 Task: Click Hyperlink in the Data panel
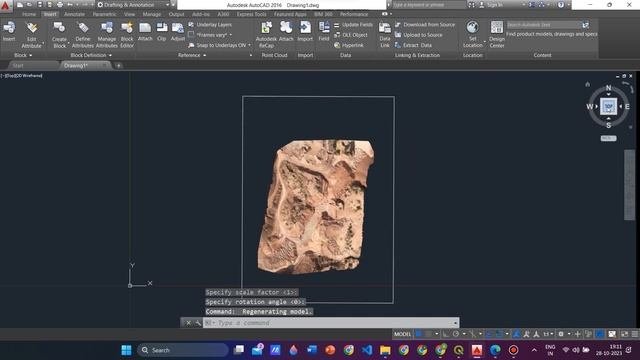tap(349, 45)
